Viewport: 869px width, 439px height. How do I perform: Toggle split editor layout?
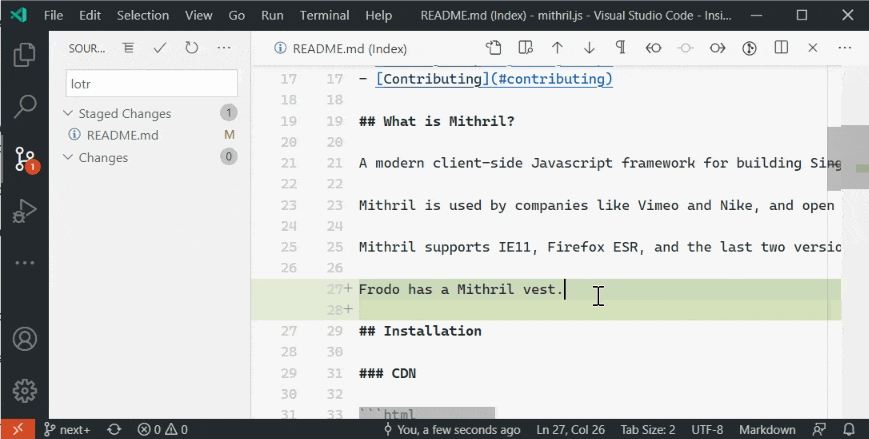(781, 48)
